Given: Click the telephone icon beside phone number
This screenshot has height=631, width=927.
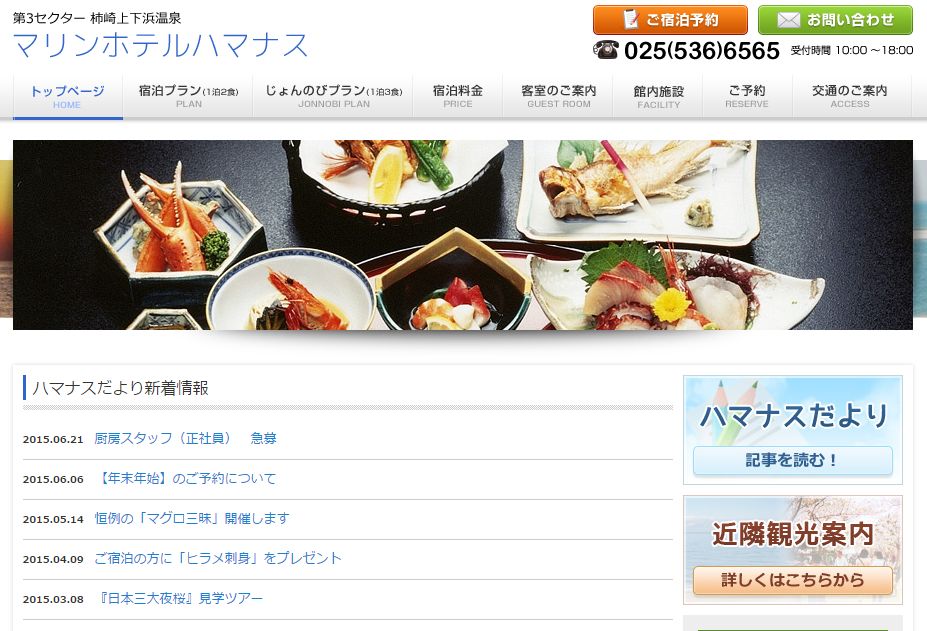Looking at the screenshot, I should [x=606, y=50].
